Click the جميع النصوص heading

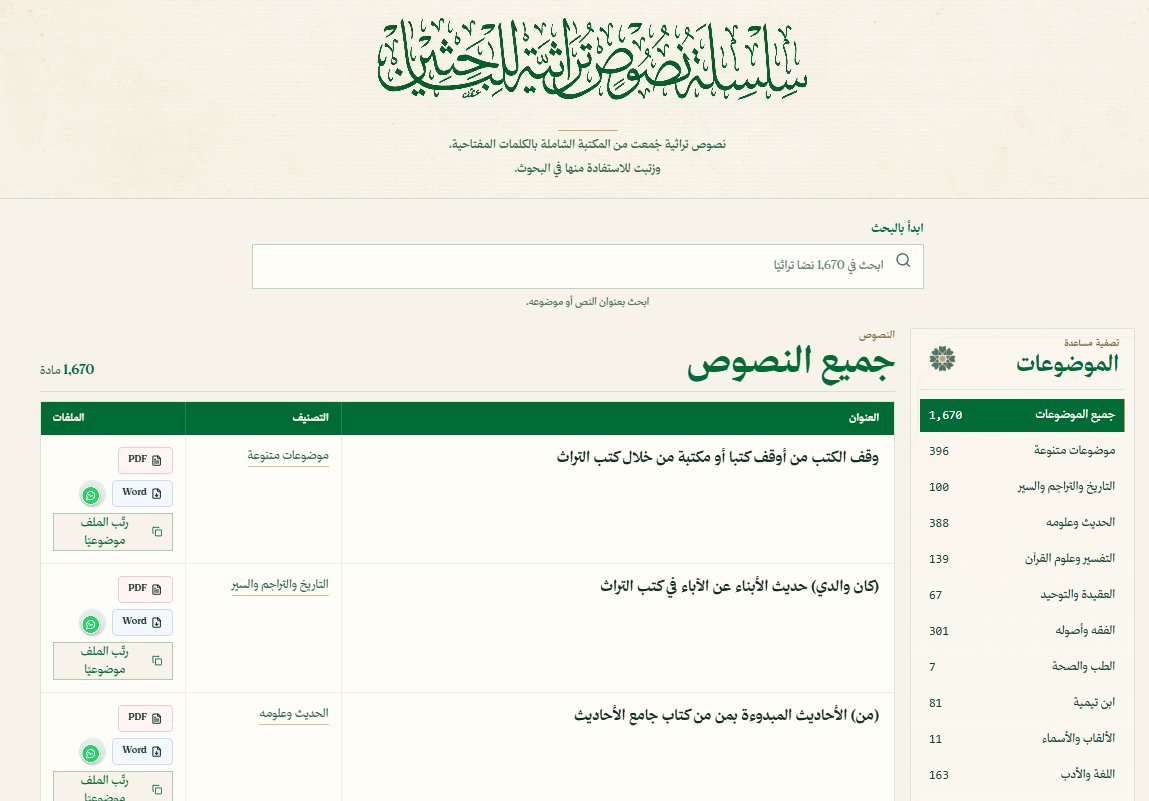791,363
